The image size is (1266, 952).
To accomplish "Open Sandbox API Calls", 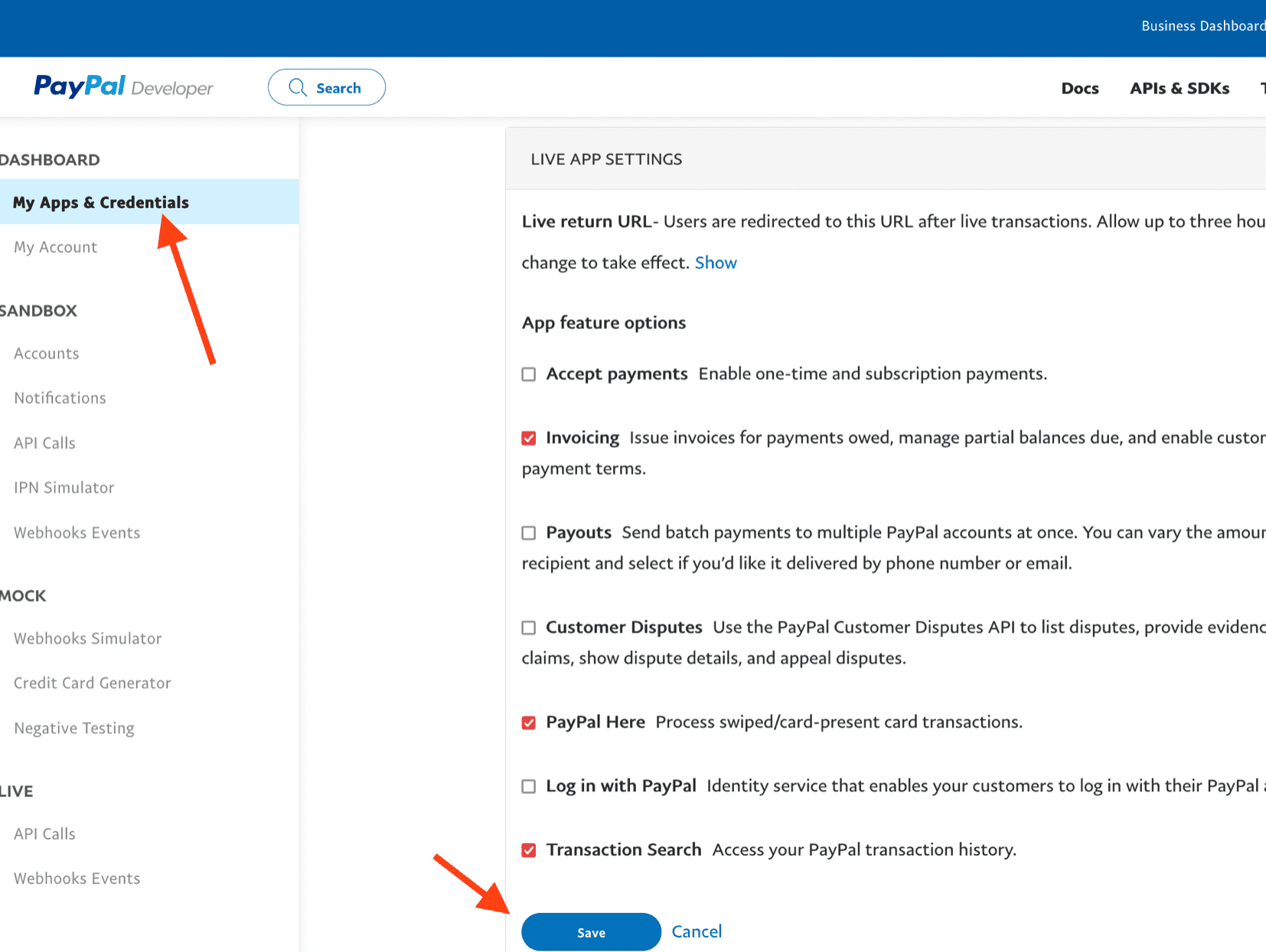I will coord(44,443).
